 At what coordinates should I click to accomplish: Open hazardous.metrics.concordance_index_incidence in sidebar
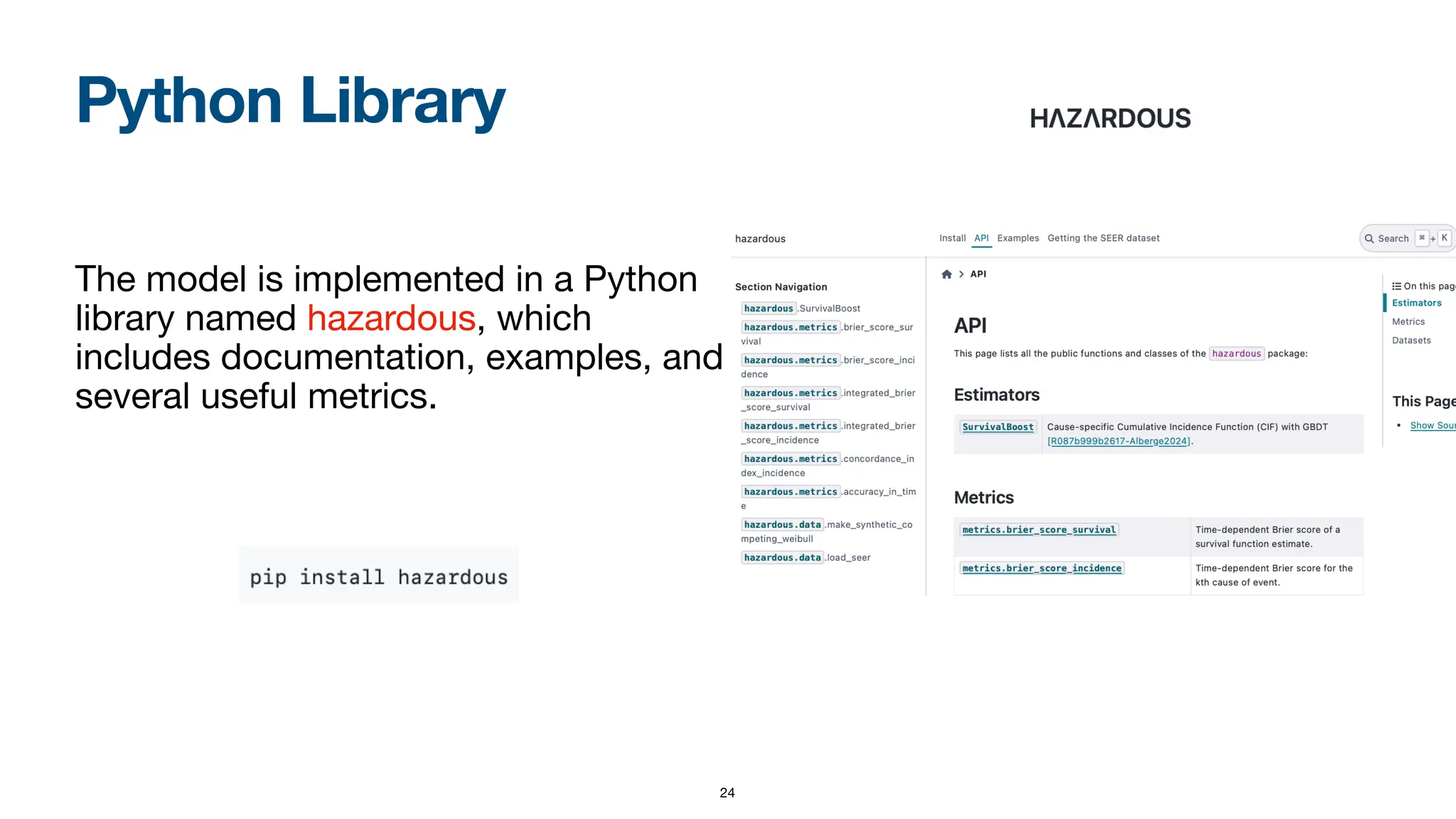(828, 466)
